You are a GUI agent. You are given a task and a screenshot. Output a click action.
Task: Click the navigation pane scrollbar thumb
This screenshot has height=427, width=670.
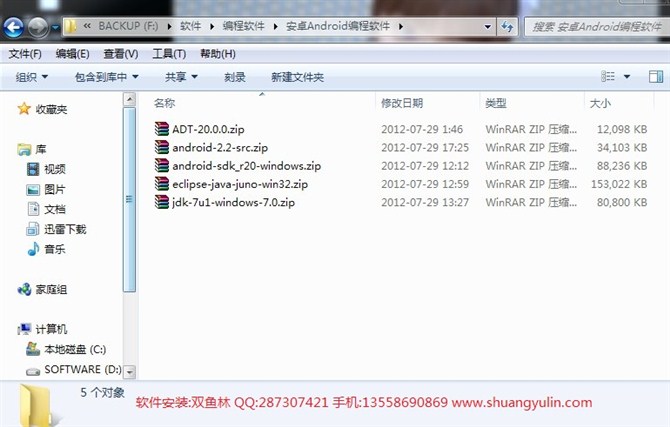pos(129,200)
